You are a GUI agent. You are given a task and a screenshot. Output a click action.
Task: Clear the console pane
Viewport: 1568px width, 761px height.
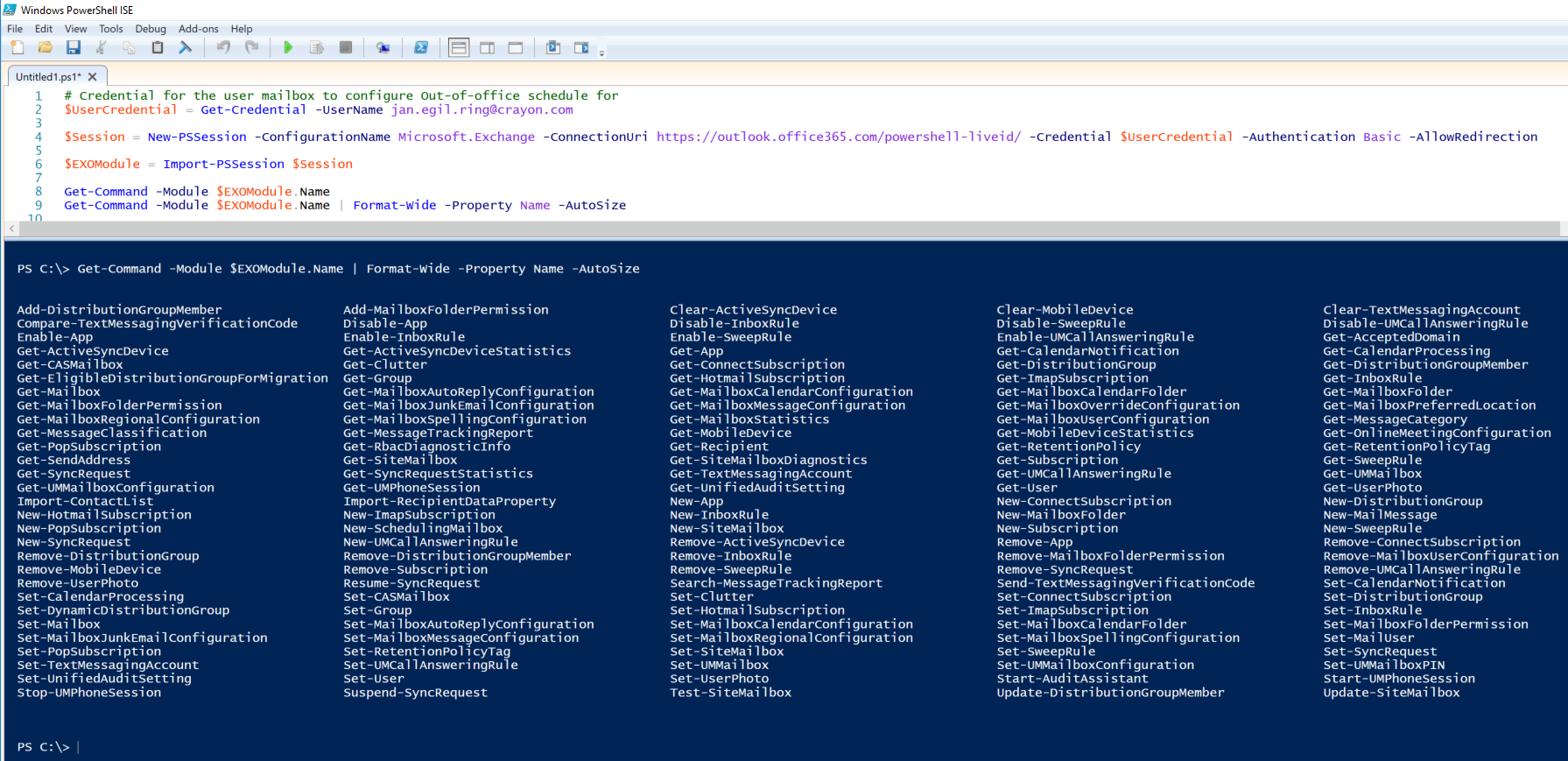click(186, 47)
